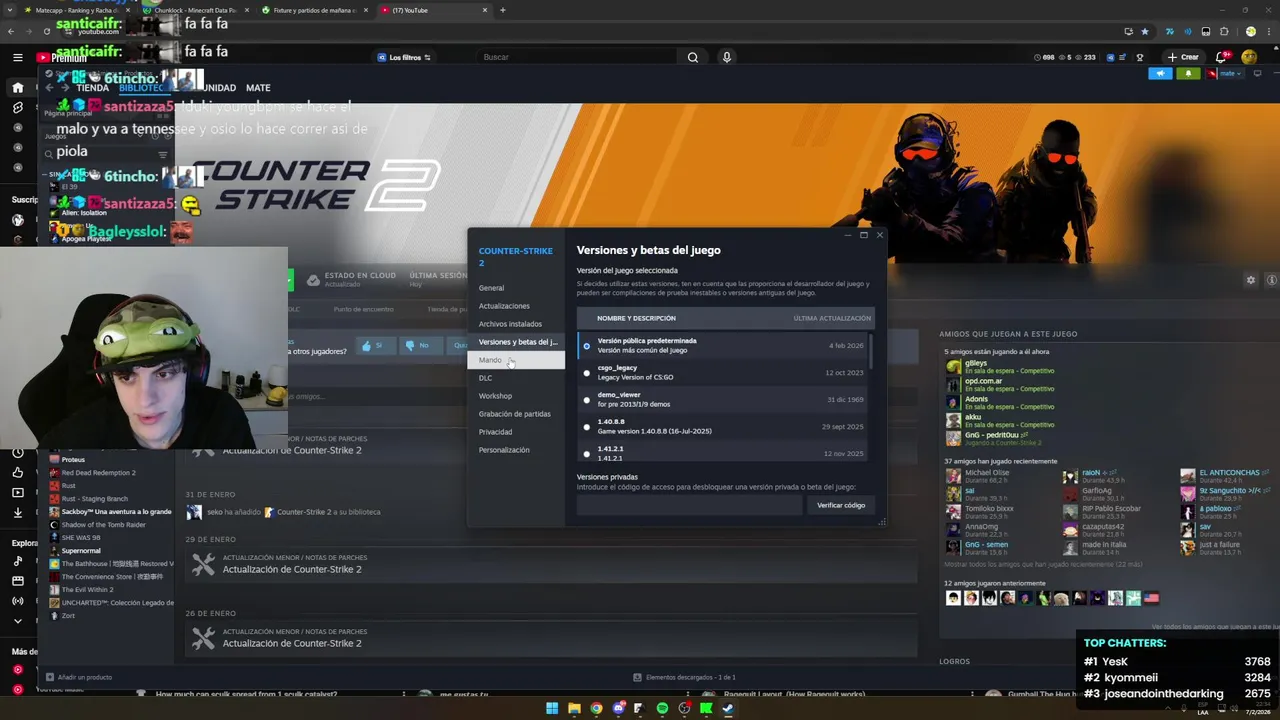The image size is (1280, 720).
Task: Click the voice search microphone icon
Action: pyautogui.click(x=727, y=57)
